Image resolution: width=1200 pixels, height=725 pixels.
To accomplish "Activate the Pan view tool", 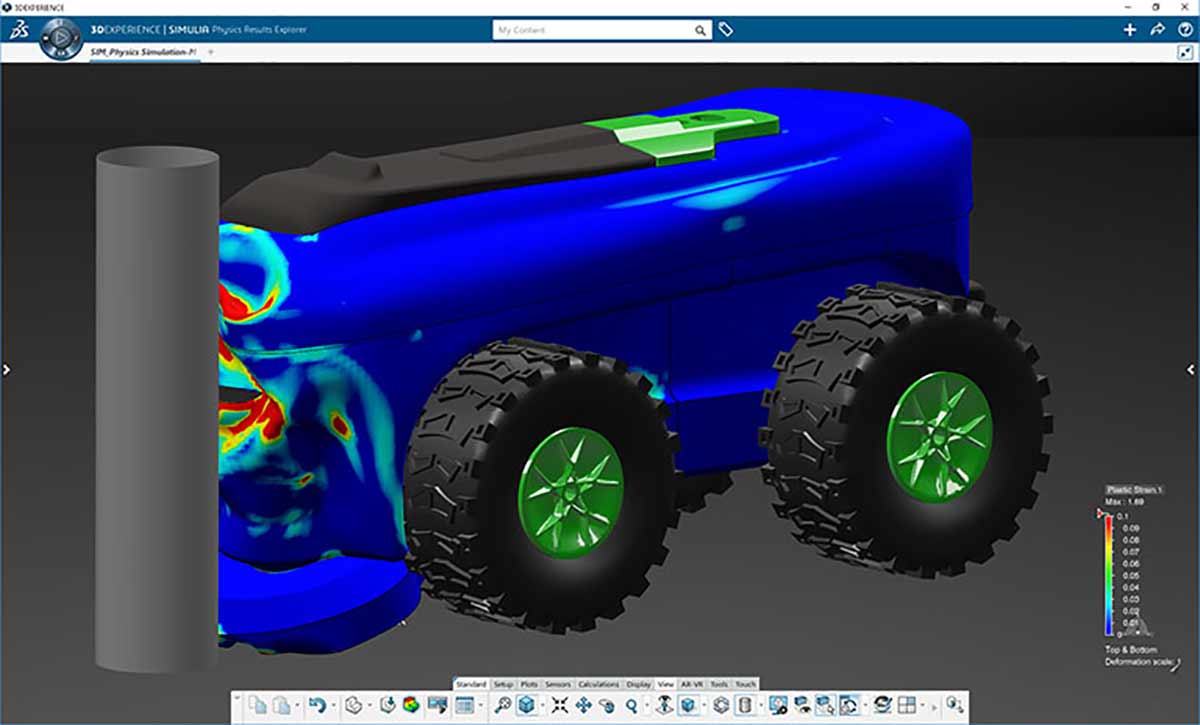I will tap(584, 706).
